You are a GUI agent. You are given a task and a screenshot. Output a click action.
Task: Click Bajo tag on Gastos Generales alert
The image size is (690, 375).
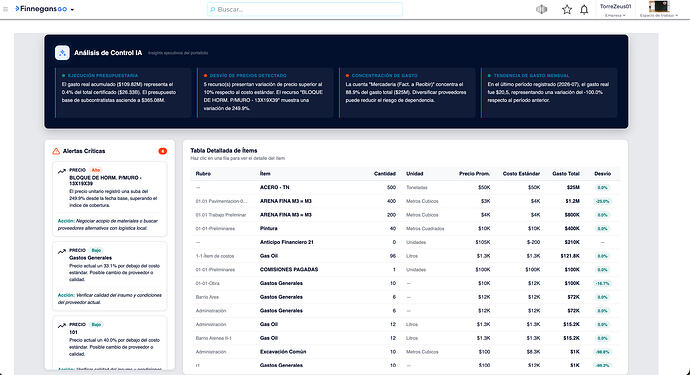tap(96, 250)
